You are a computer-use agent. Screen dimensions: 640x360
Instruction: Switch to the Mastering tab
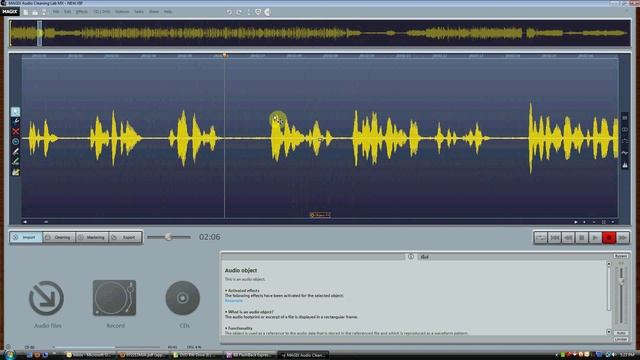point(92,237)
